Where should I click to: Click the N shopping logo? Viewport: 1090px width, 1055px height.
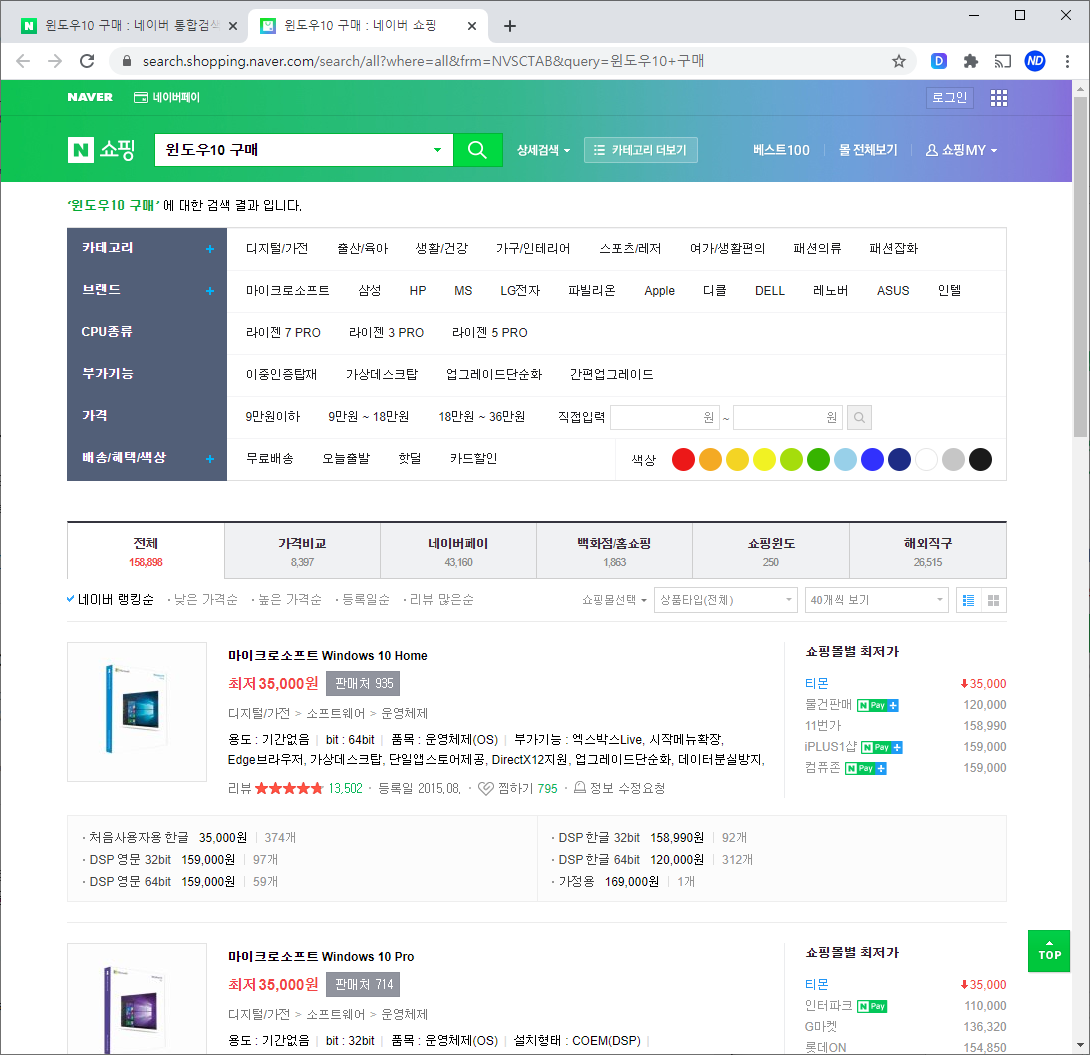[x=101, y=150]
